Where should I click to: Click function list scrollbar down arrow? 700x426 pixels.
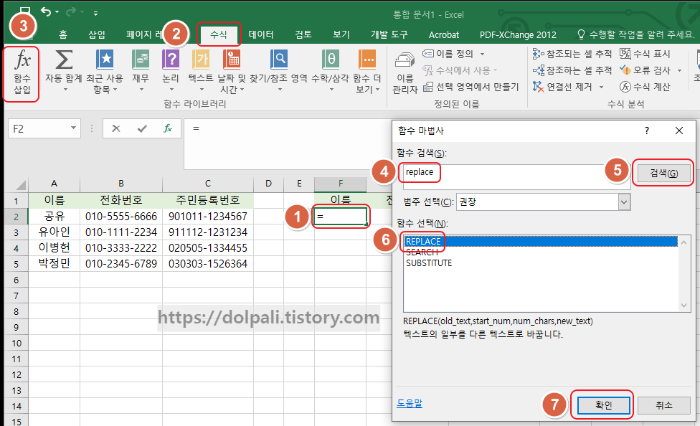[x=684, y=305]
